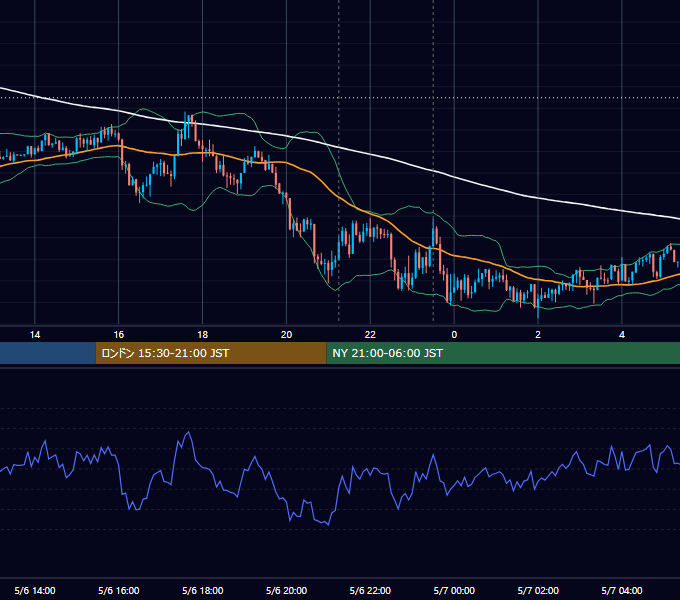Click the 5/6 22:00 date label
This screenshot has height=600, width=680.
[x=370, y=590]
